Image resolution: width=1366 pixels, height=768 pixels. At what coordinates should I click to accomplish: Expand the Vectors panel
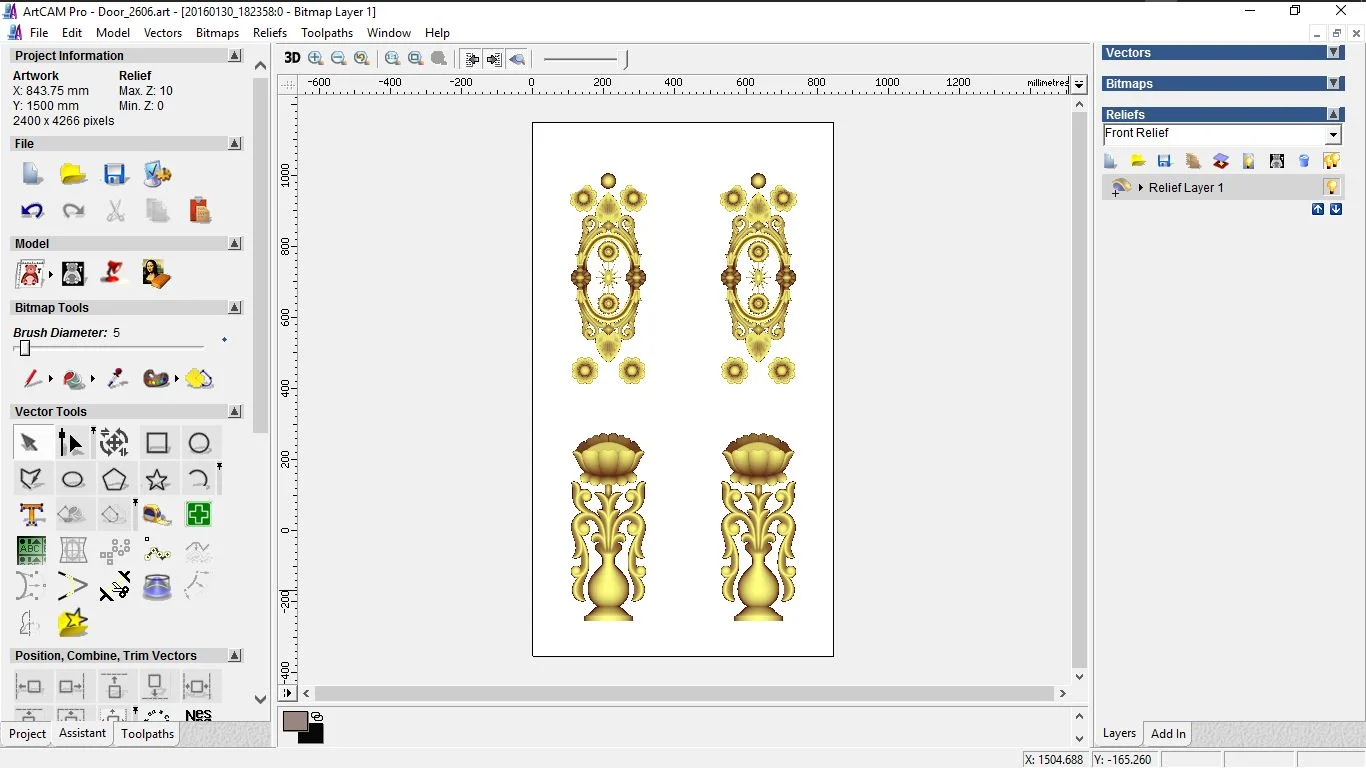click(x=1333, y=53)
